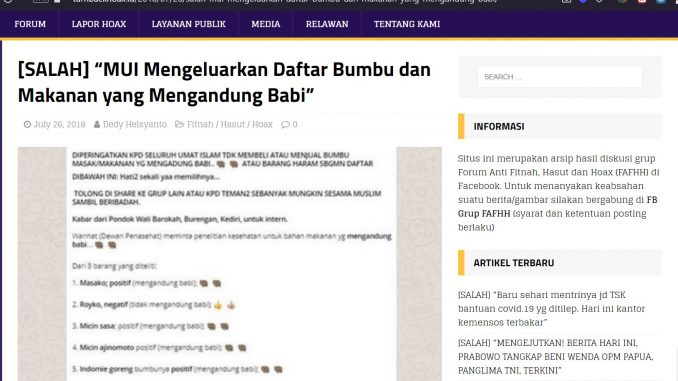
Task: Open the LAPOR HOAX menu item
Action: click(99, 24)
